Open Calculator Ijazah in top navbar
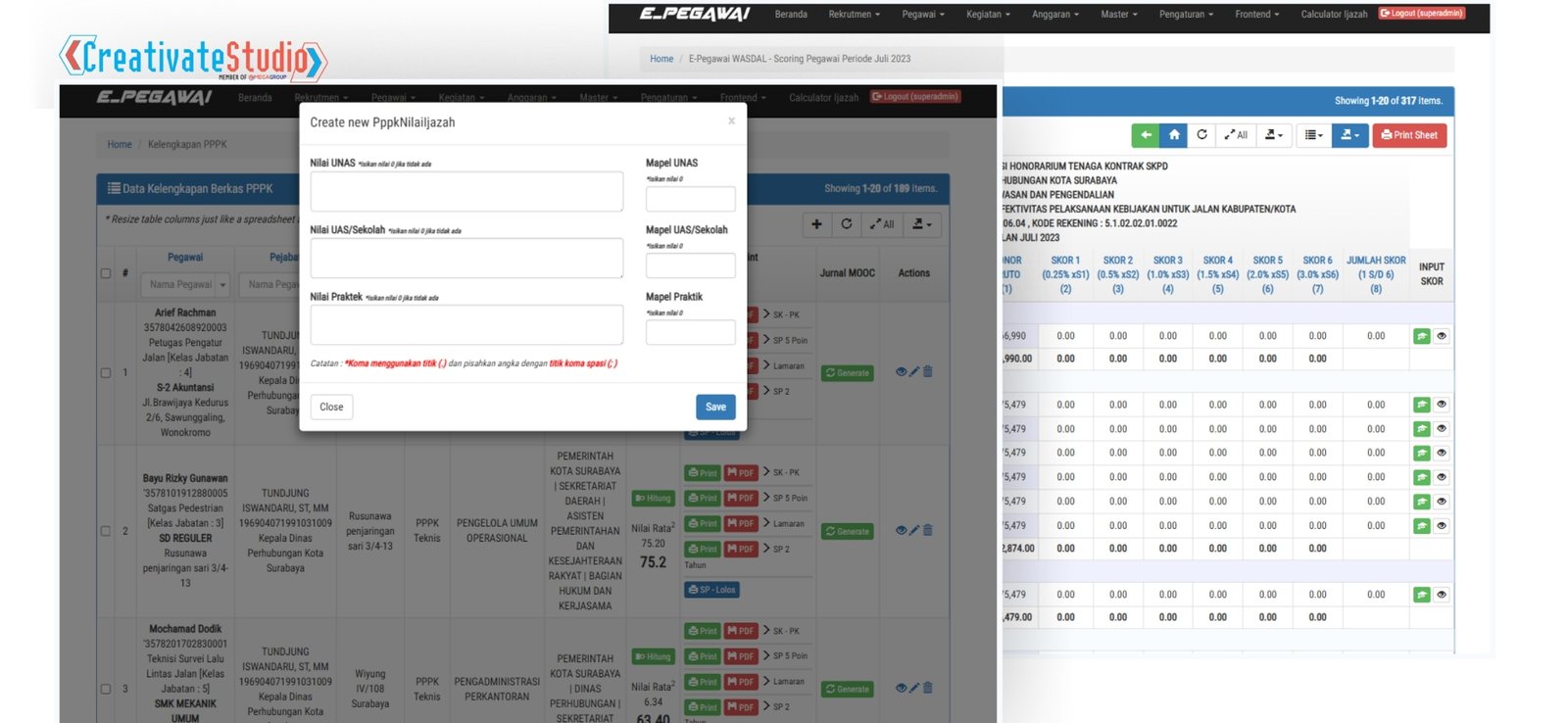This screenshot has height=723, width=1568. [1334, 15]
